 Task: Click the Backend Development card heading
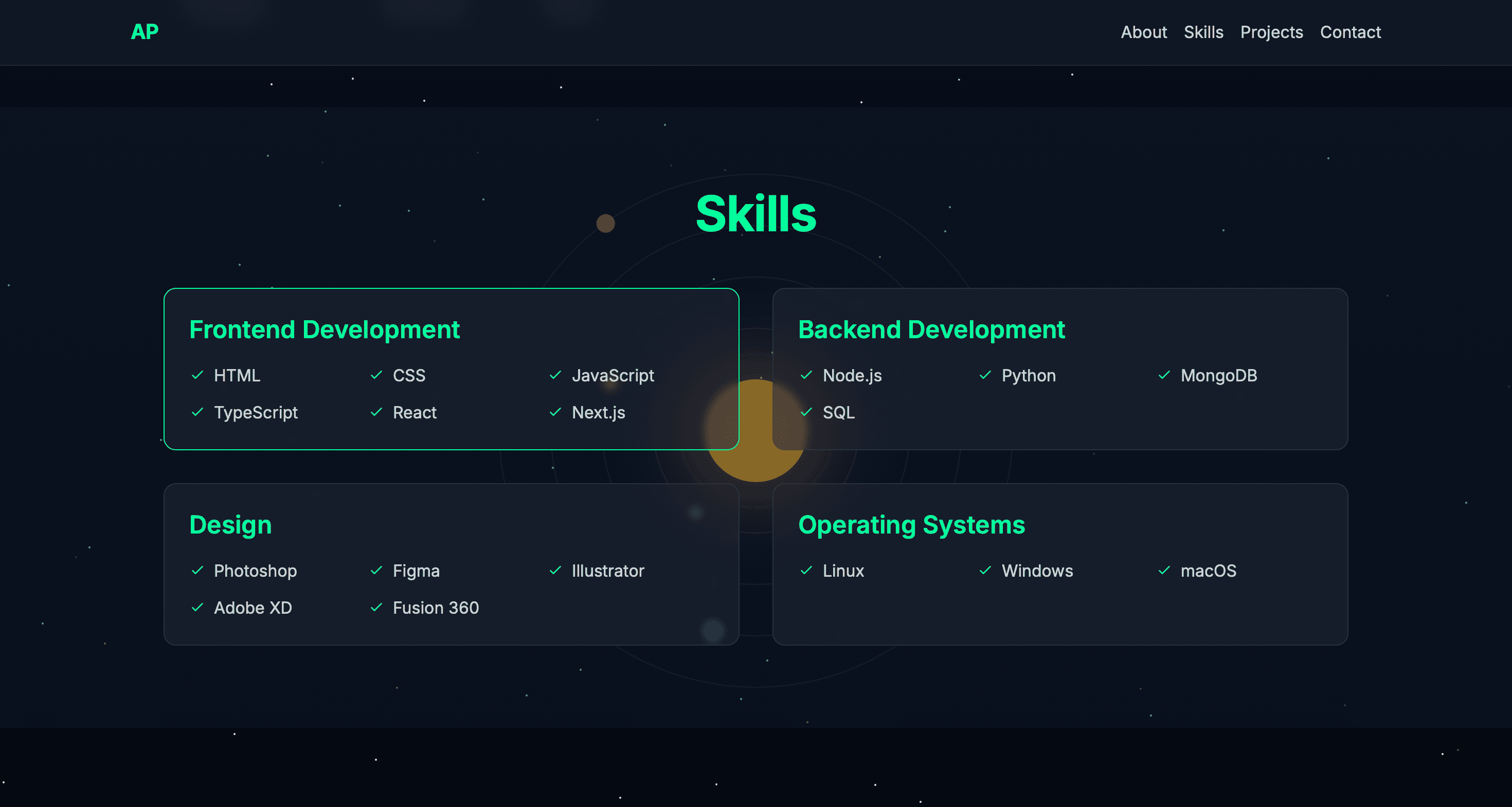point(931,329)
